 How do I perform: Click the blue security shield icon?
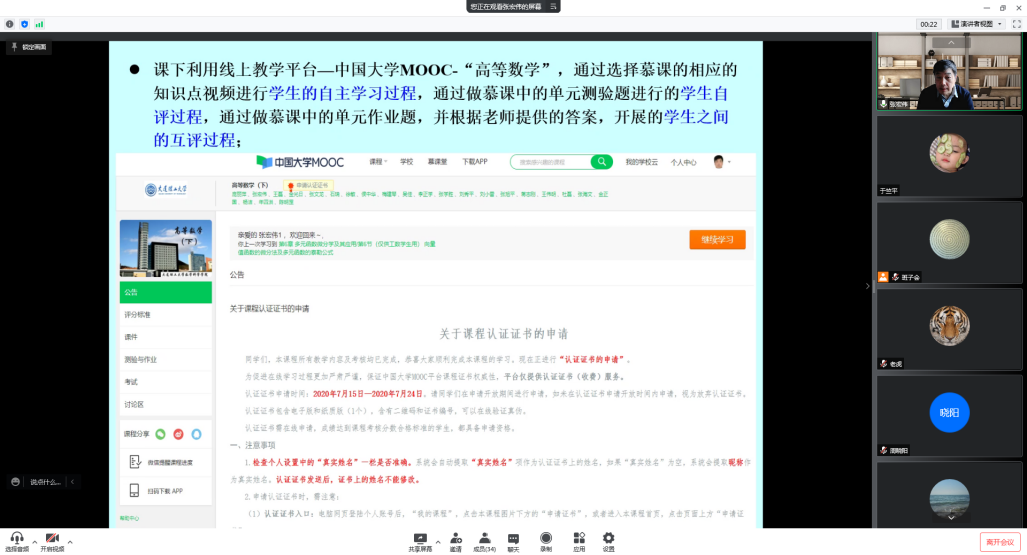coord(24,24)
